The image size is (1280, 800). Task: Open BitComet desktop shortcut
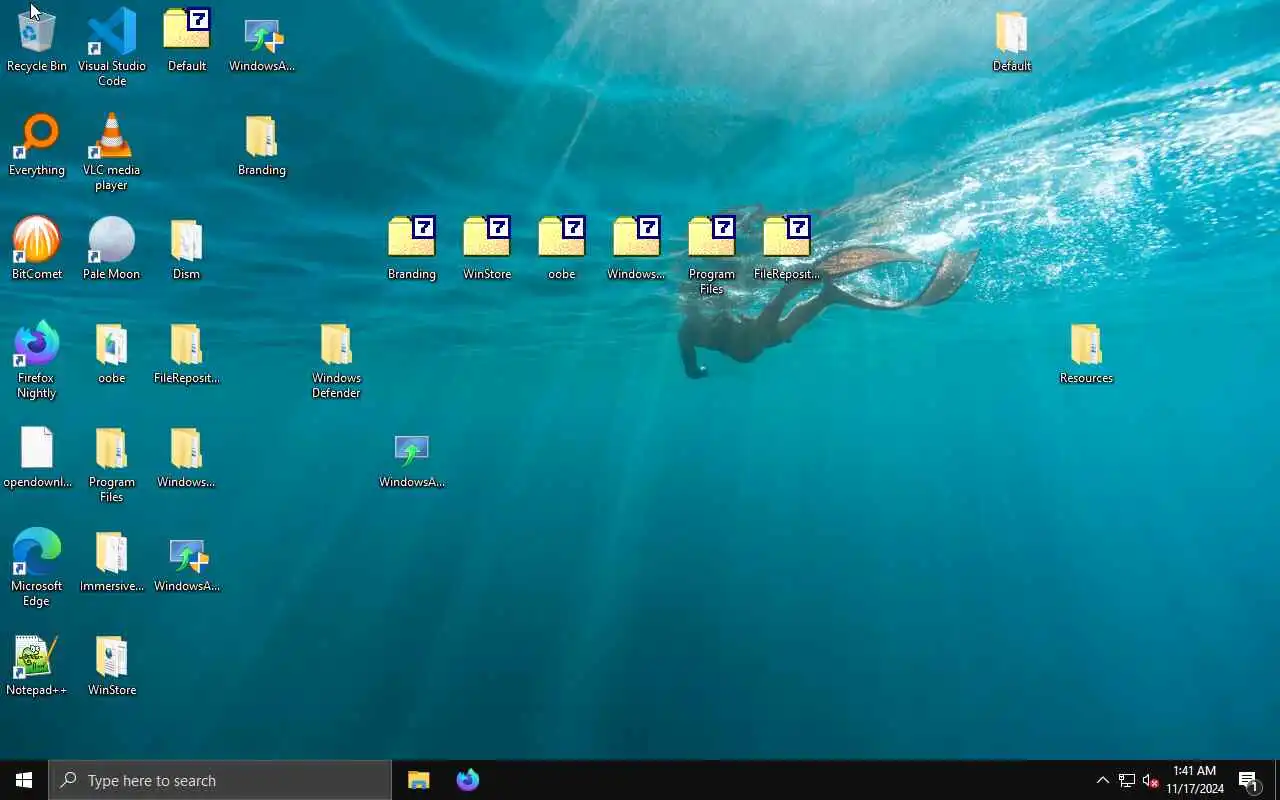pyautogui.click(x=37, y=248)
